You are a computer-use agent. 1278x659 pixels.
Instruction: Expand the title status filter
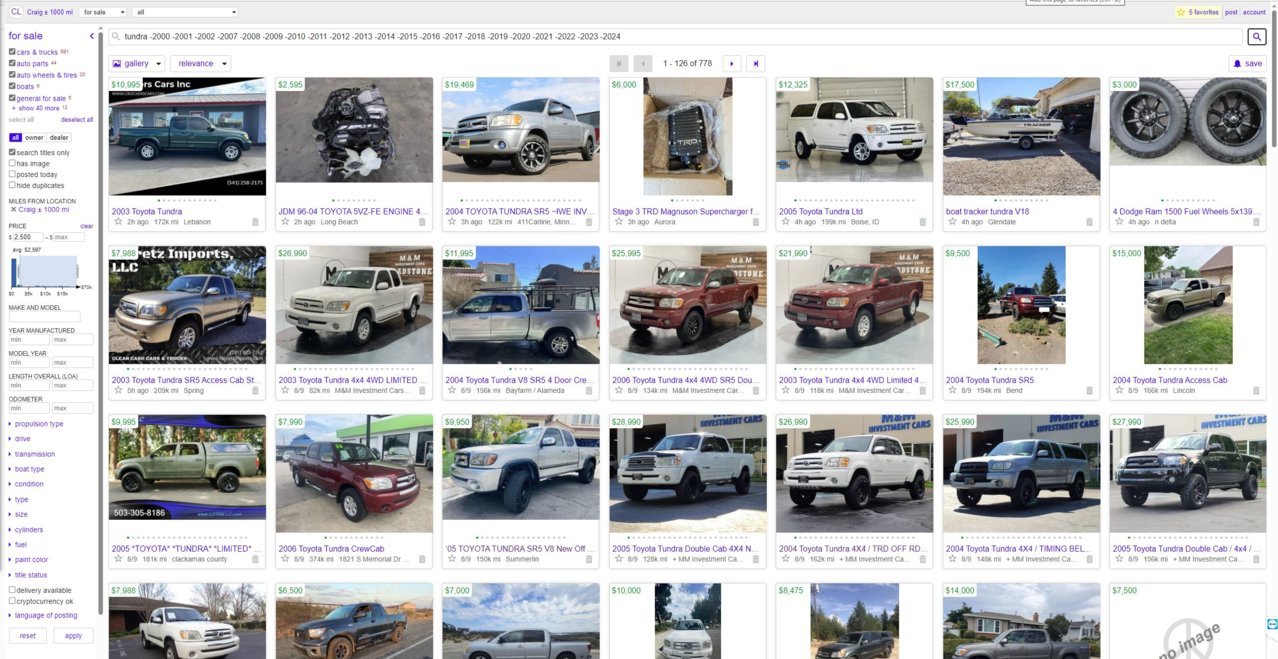tap(30, 575)
